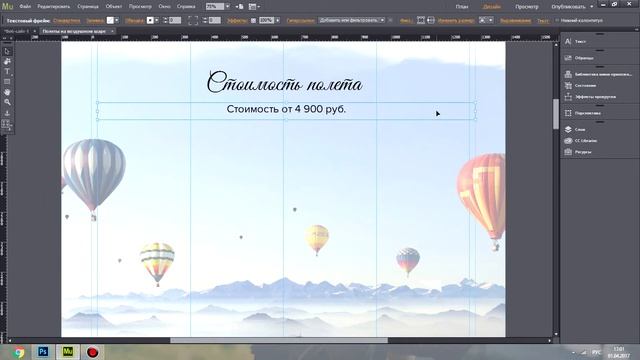The width and height of the screenshot is (640, 360).
Task: Open the Состояния panel icon
Action: (x=568, y=85)
